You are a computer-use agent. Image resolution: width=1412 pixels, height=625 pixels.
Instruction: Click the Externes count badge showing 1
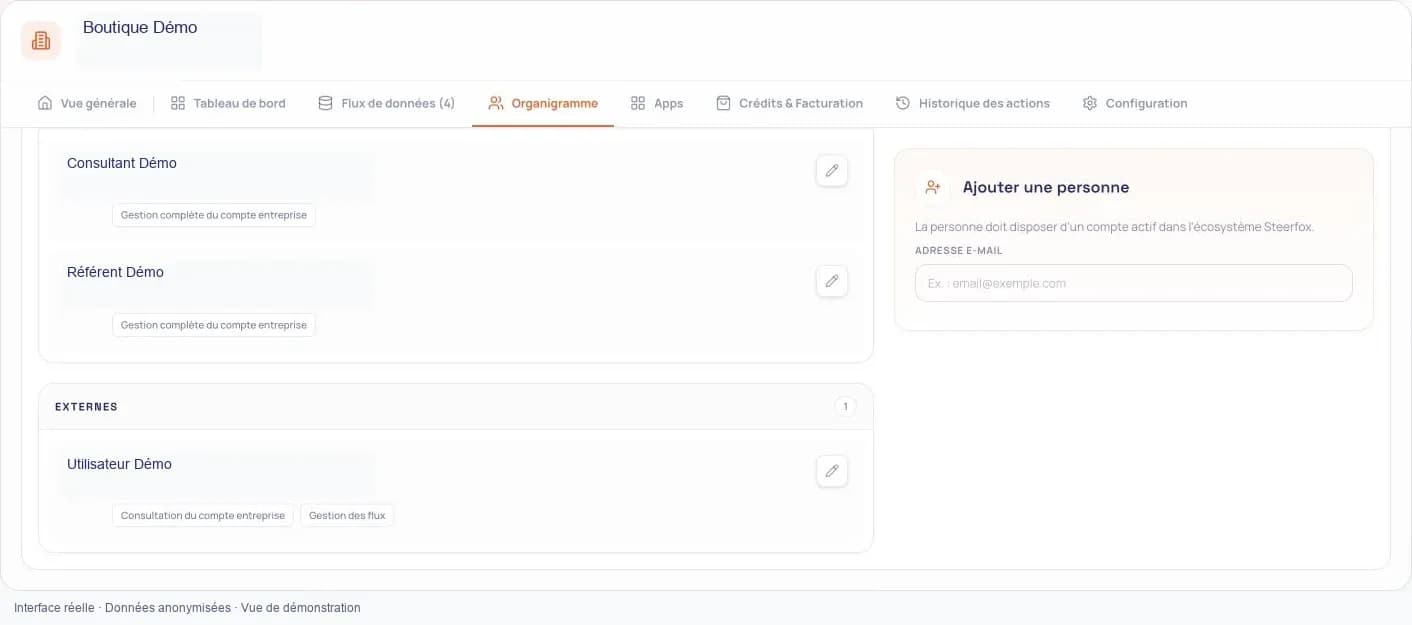click(845, 407)
